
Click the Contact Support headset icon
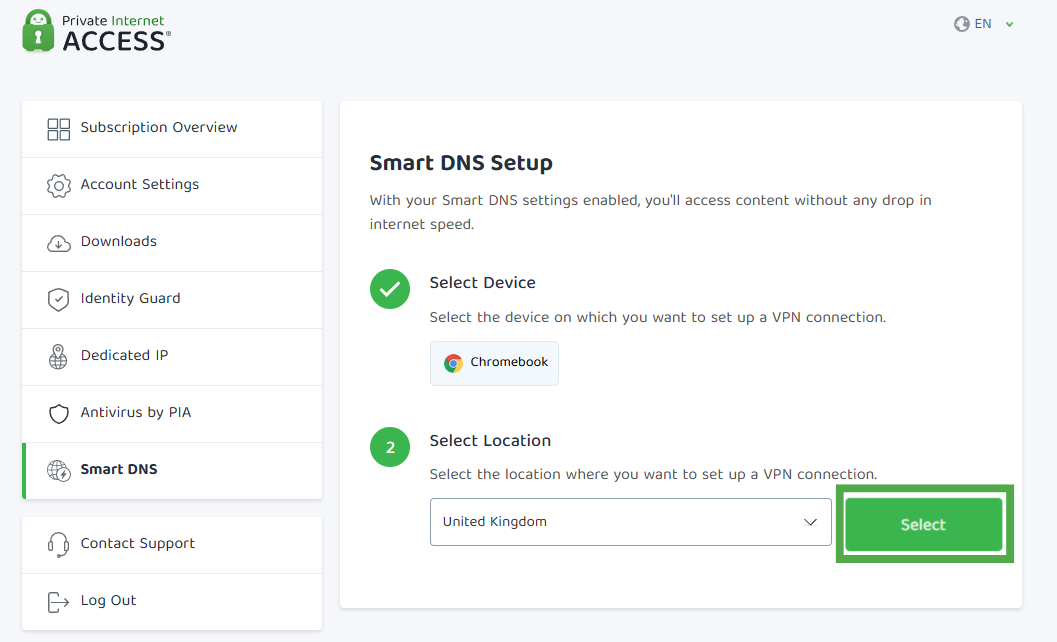point(59,544)
